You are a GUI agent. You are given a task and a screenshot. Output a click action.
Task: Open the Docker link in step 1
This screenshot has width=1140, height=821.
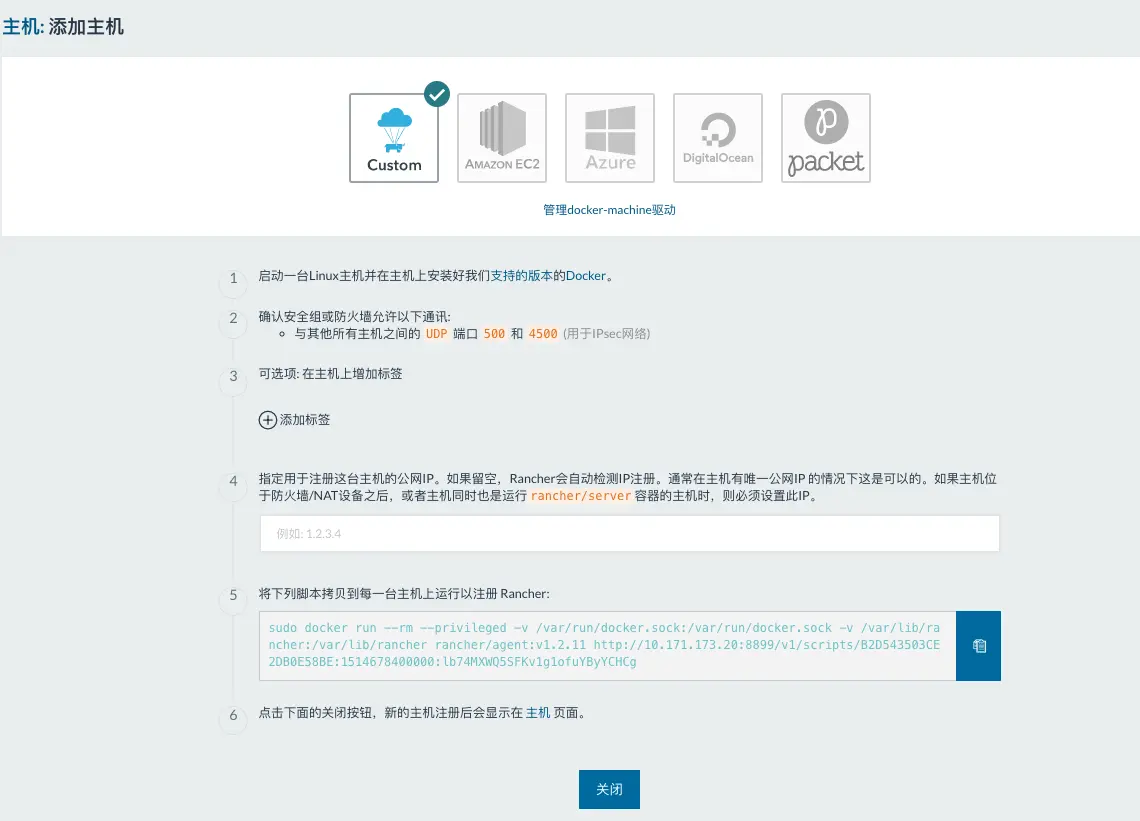[x=585, y=276]
